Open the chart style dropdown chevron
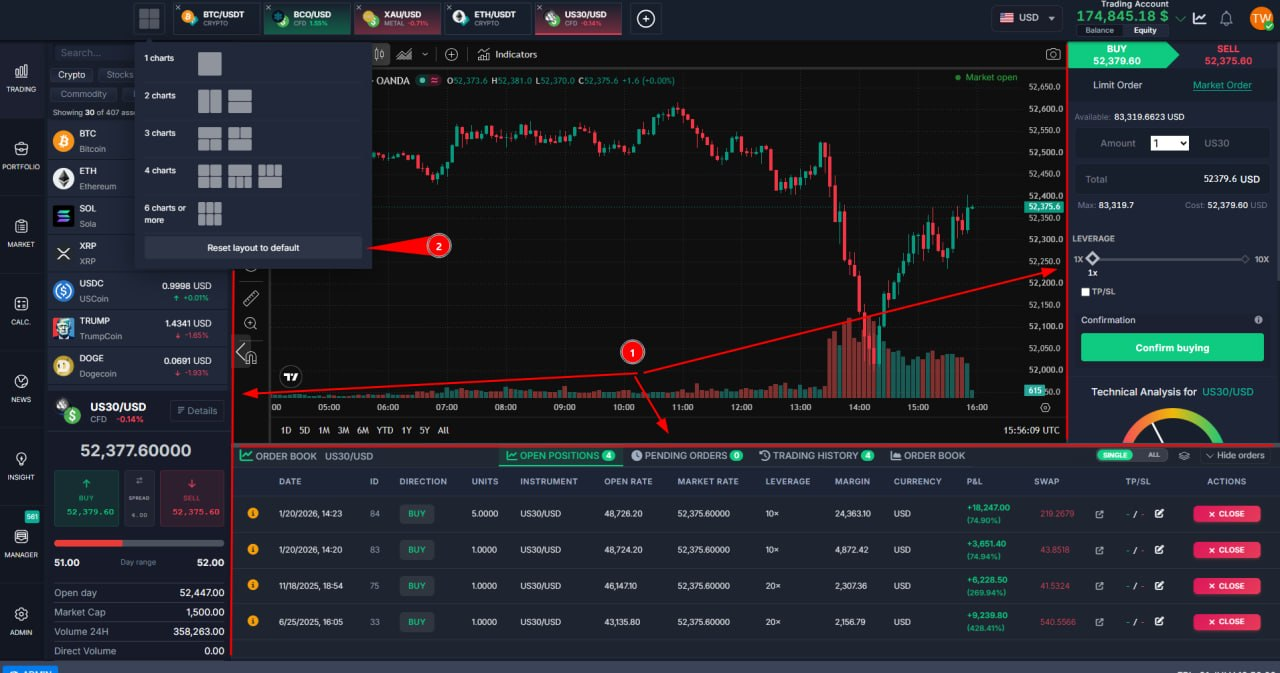The height and width of the screenshot is (673, 1280). tap(426, 54)
